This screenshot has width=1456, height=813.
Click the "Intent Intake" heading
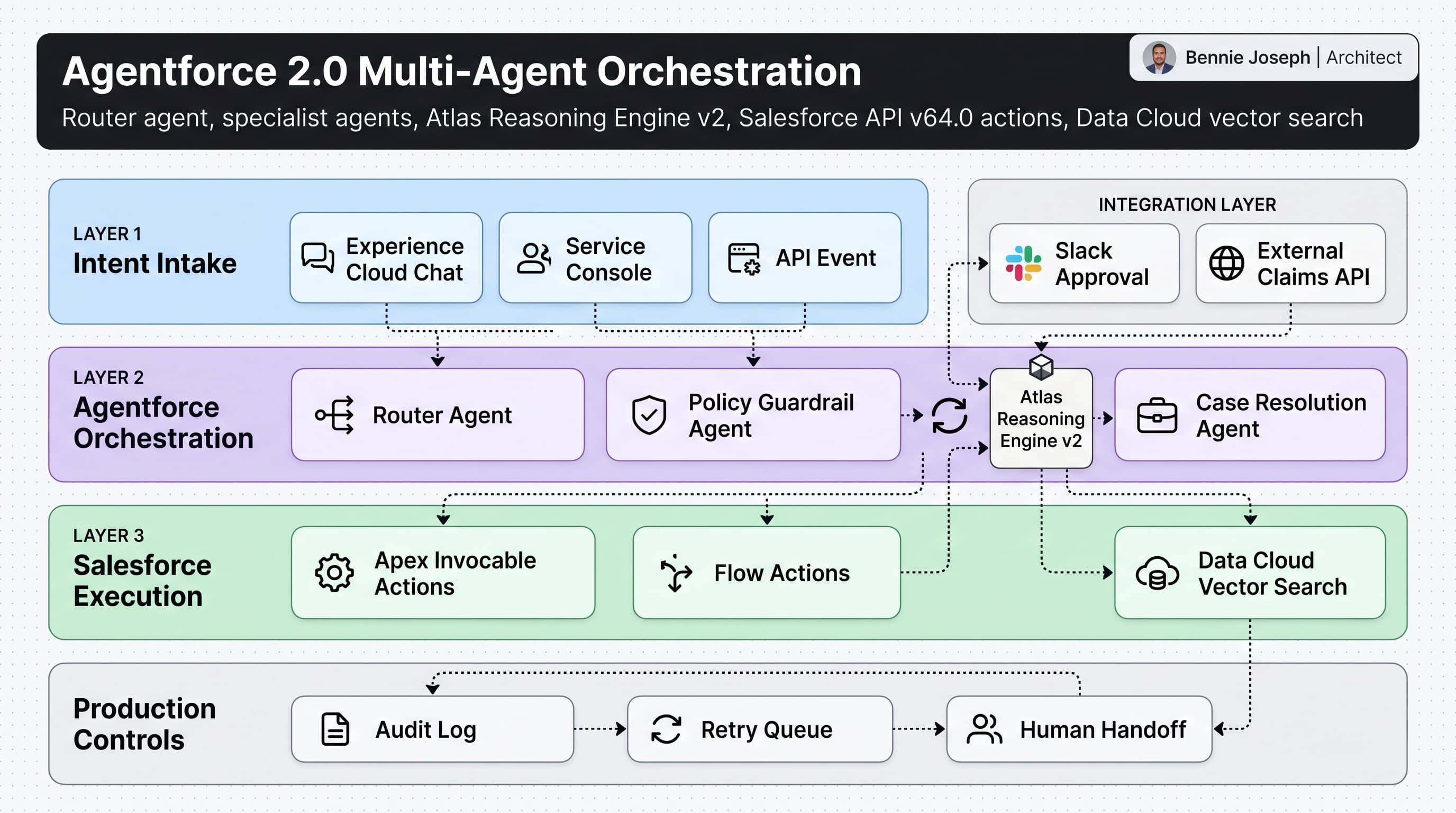click(155, 264)
